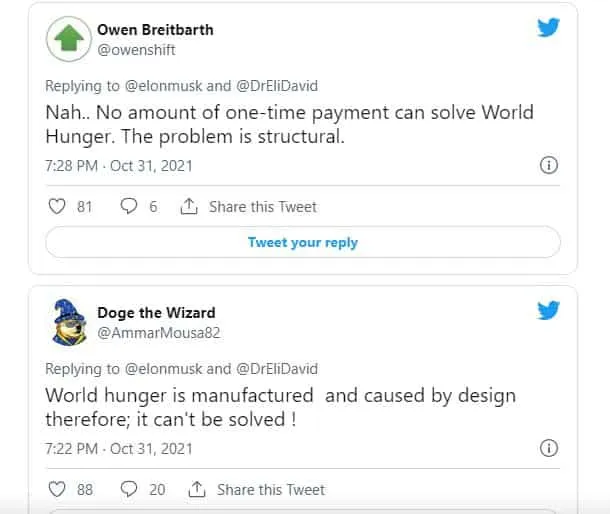This screenshot has width=610, height=514.
Task: Open the reply bubble showing 20 replies
Action: [x=129, y=489]
